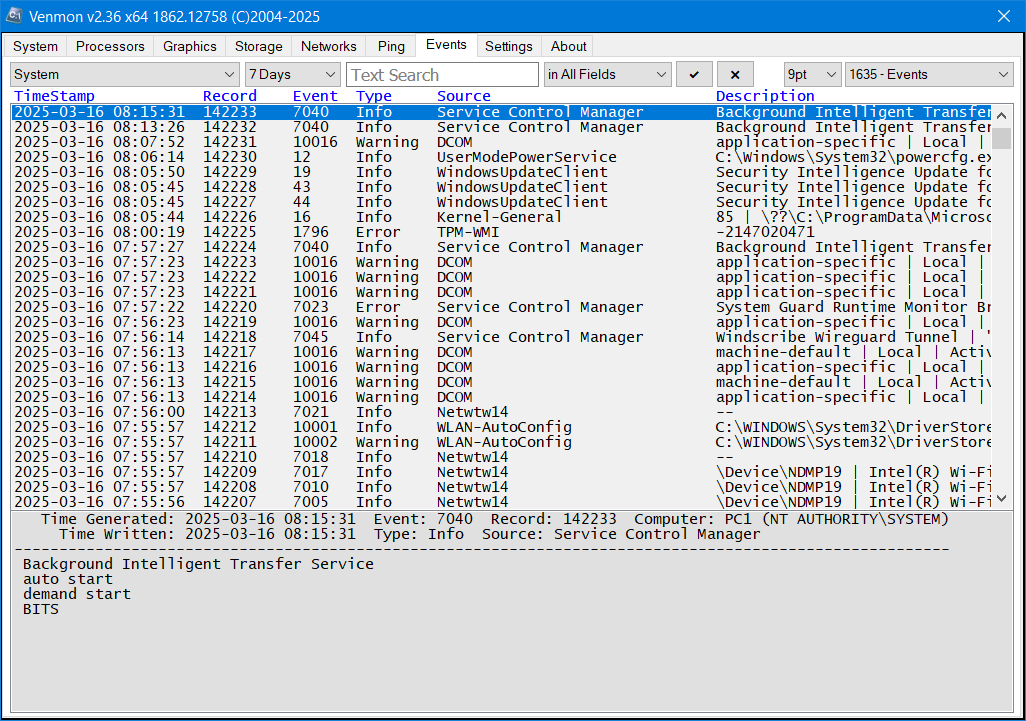This screenshot has height=721, width=1026.
Task: Select the Kernel-General event row
Action: (501, 217)
